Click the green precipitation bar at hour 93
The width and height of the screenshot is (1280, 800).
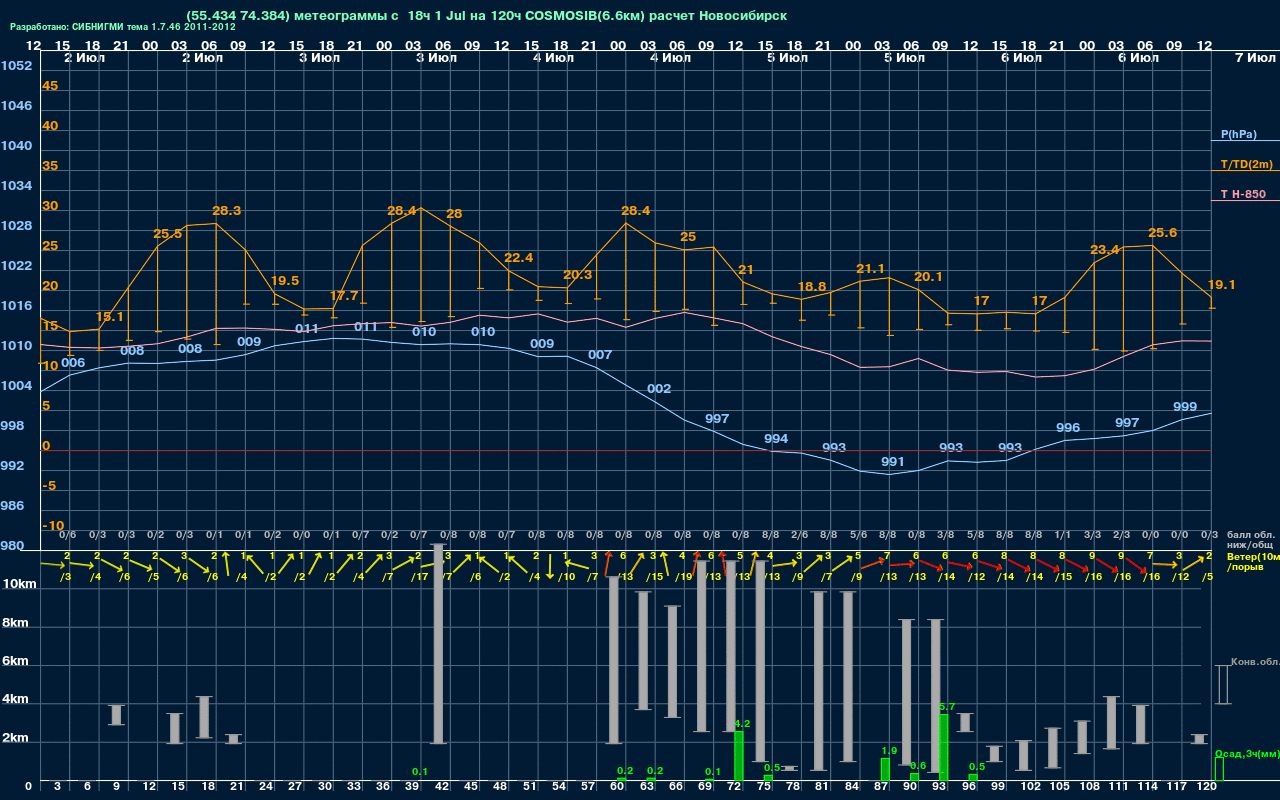tap(943, 748)
